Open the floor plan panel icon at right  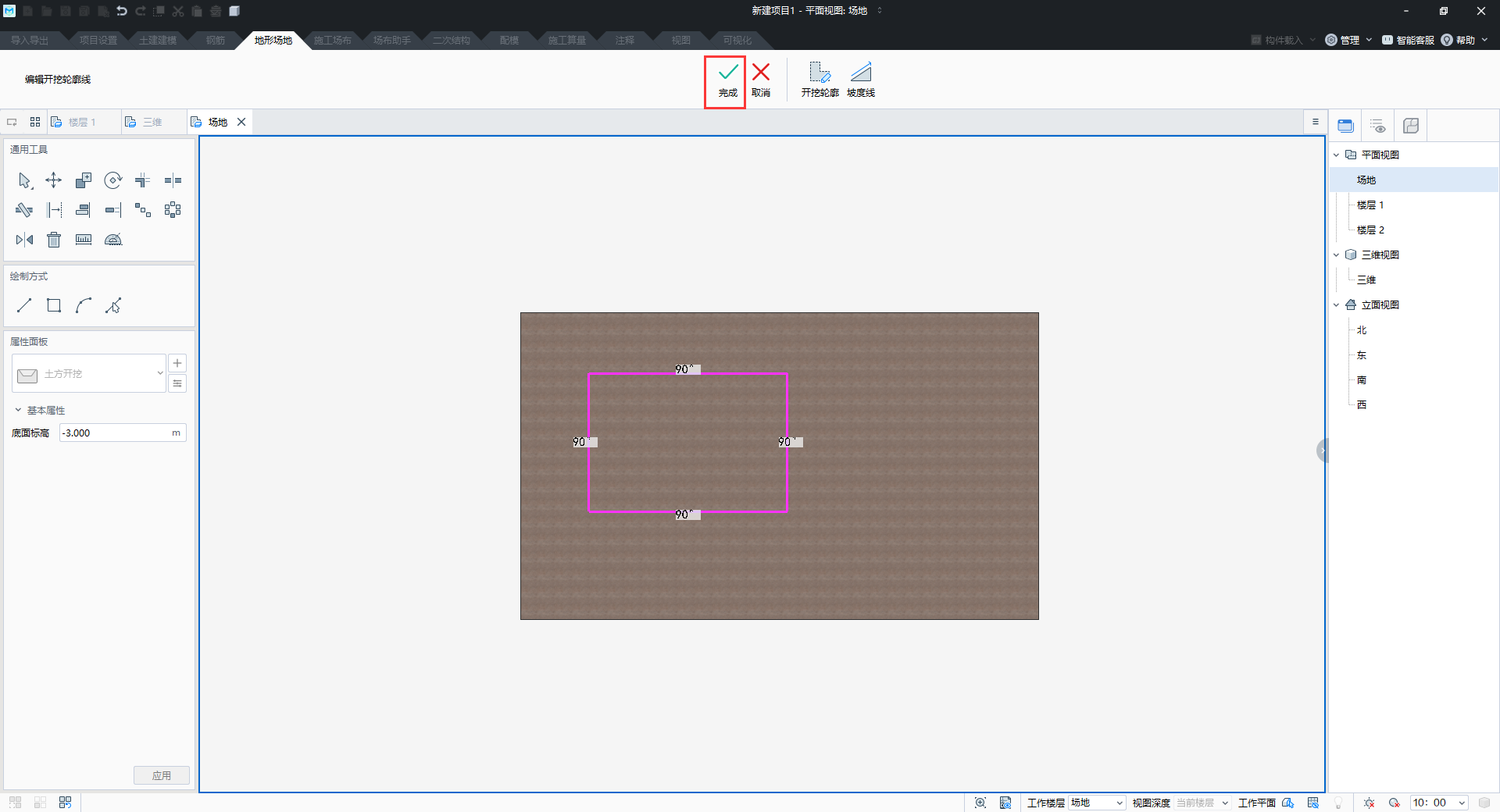1411,126
